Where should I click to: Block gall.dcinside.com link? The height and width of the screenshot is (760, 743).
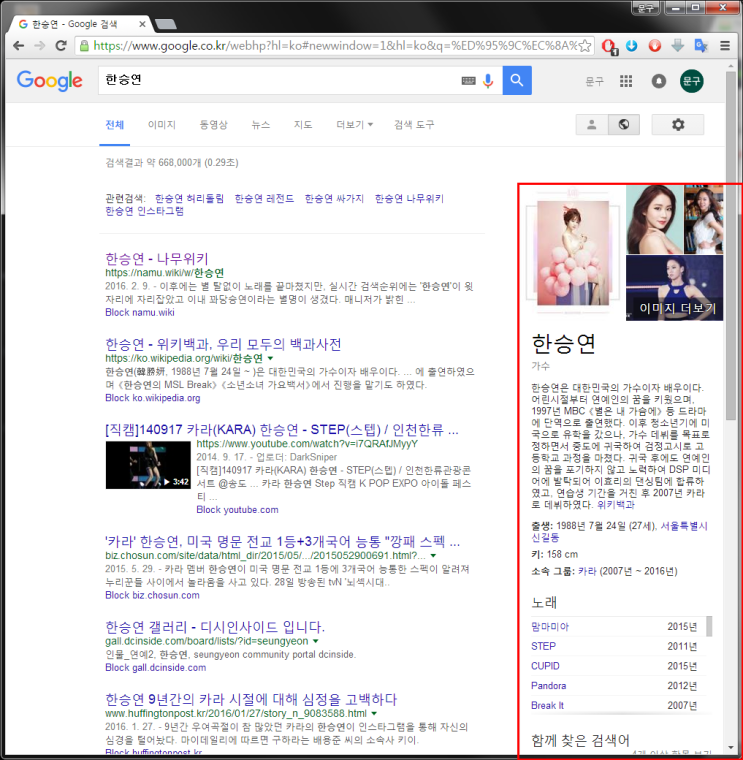tap(156, 667)
